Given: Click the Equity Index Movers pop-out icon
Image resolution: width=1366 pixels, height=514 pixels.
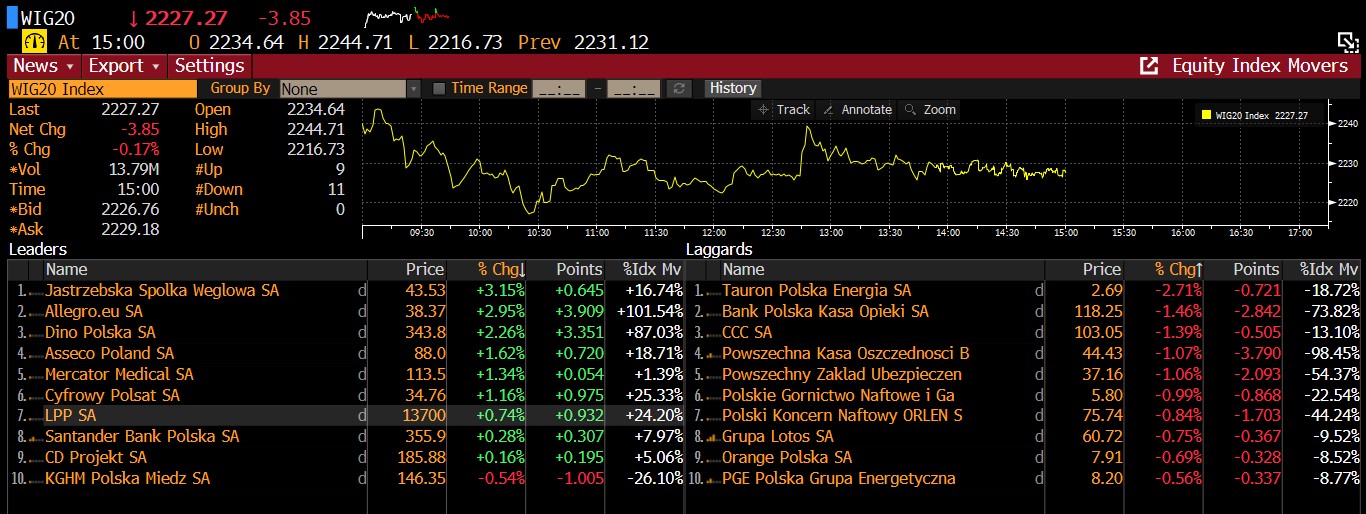Looking at the screenshot, I should [x=1149, y=66].
